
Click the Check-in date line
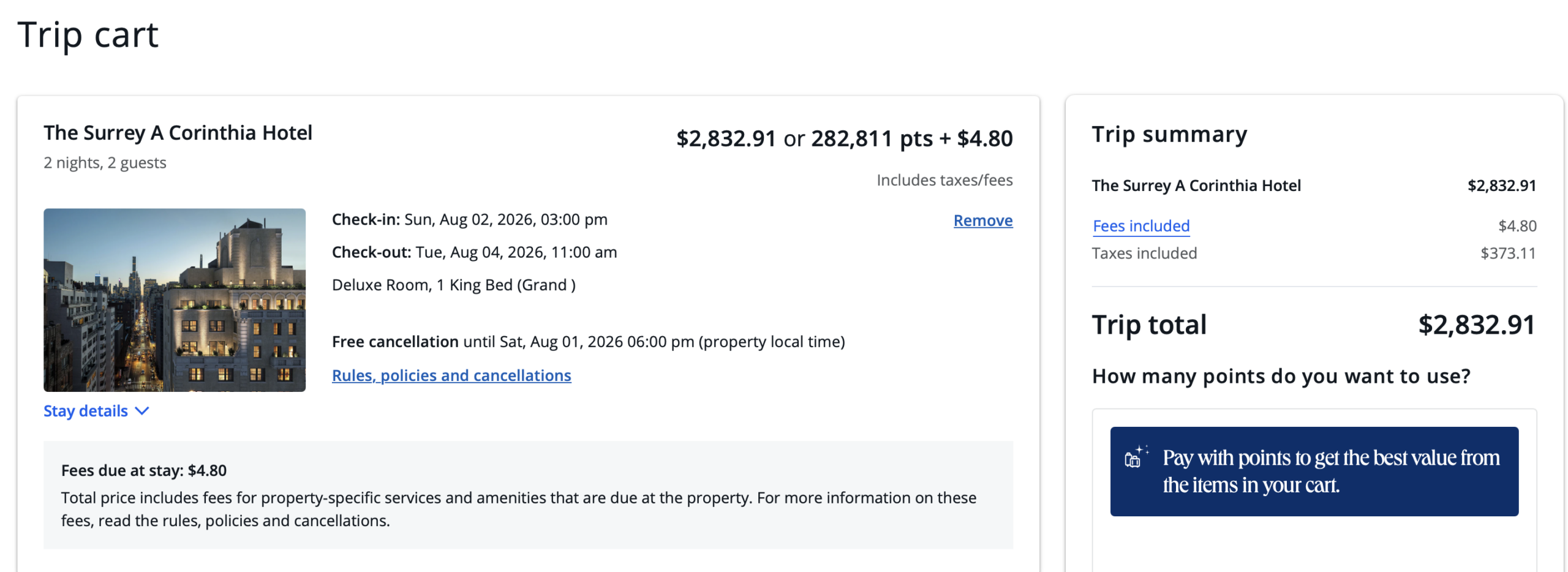click(x=469, y=219)
